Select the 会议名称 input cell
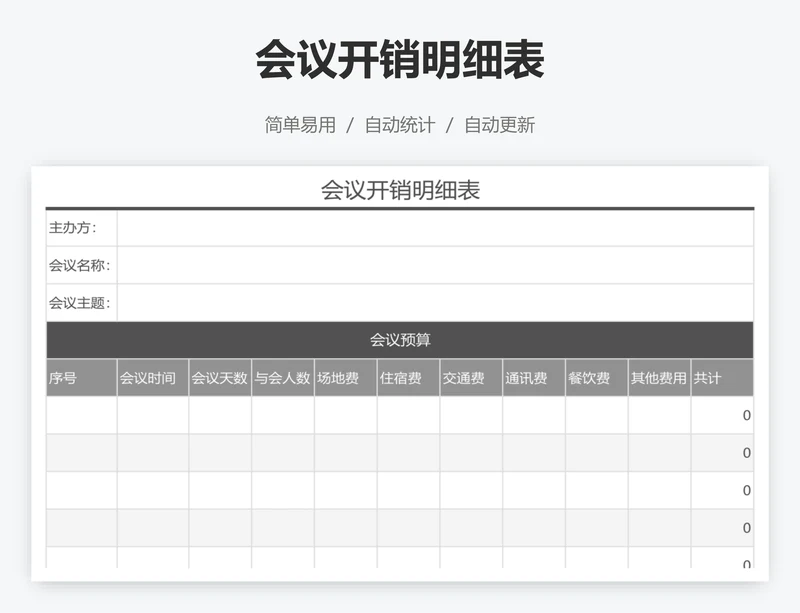The image size is (800, 613). [435, 266]
